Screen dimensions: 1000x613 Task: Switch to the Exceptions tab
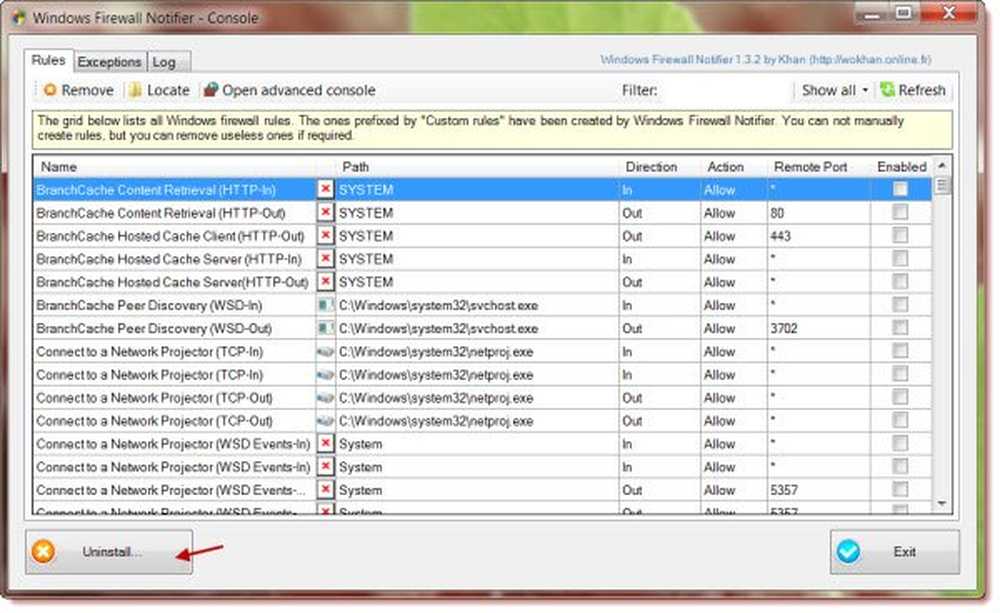pyautogui.click(x=110, y=62)
